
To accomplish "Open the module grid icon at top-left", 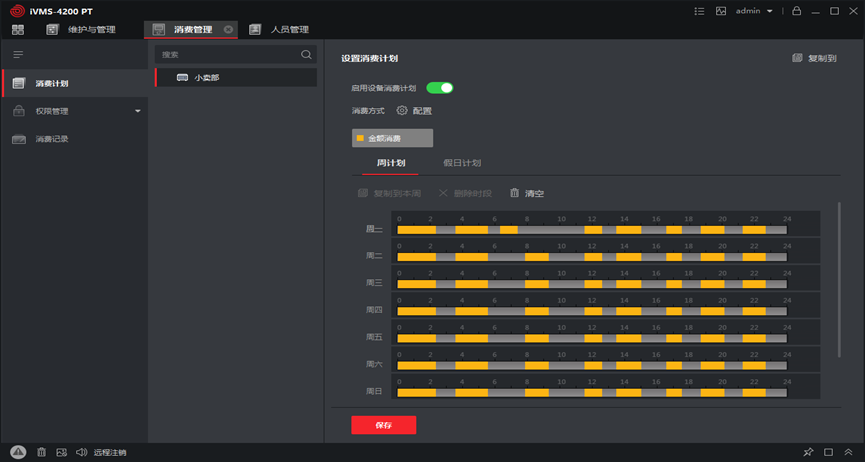I will click(17, 29).
